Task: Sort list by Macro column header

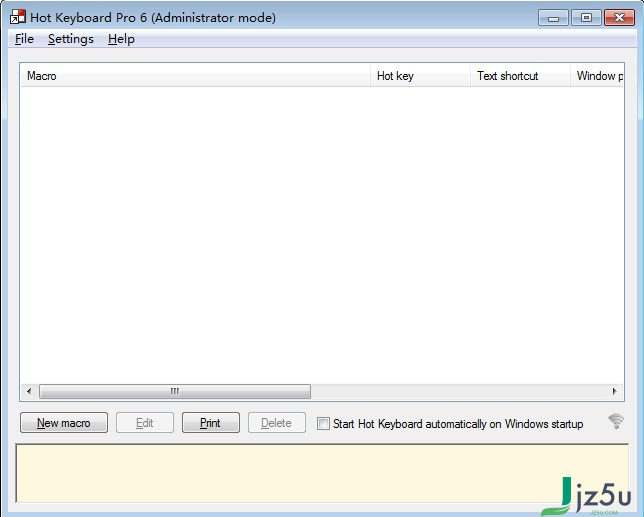Action: pos(196,76)
